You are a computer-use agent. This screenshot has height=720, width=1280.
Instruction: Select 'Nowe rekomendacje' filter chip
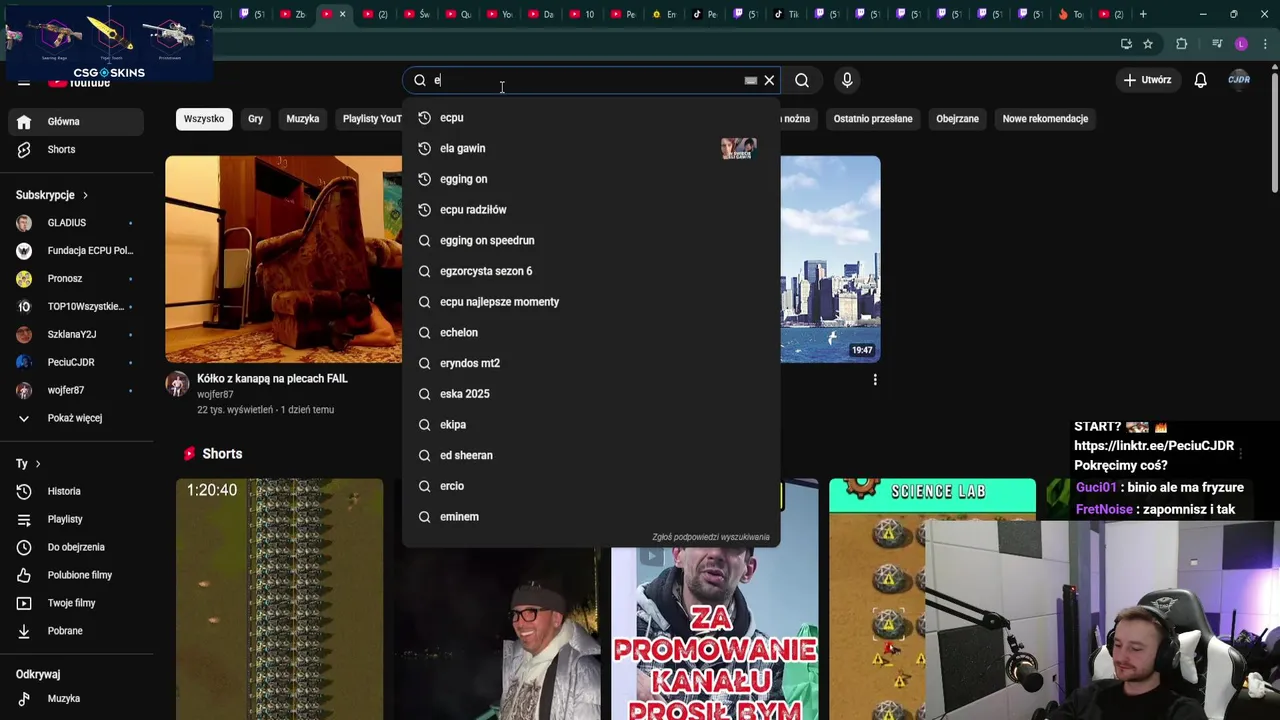tap(1045, 119)
